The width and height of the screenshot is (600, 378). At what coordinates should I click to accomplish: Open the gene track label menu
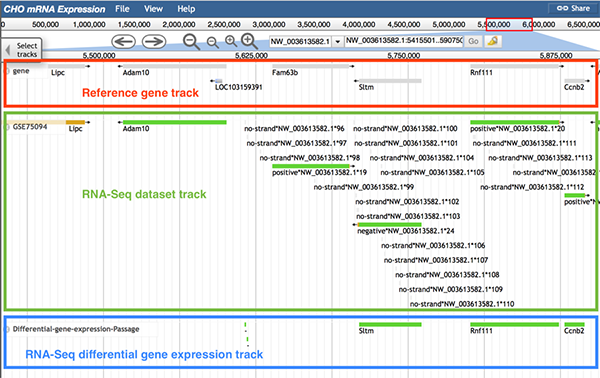[x=21, y=71]
